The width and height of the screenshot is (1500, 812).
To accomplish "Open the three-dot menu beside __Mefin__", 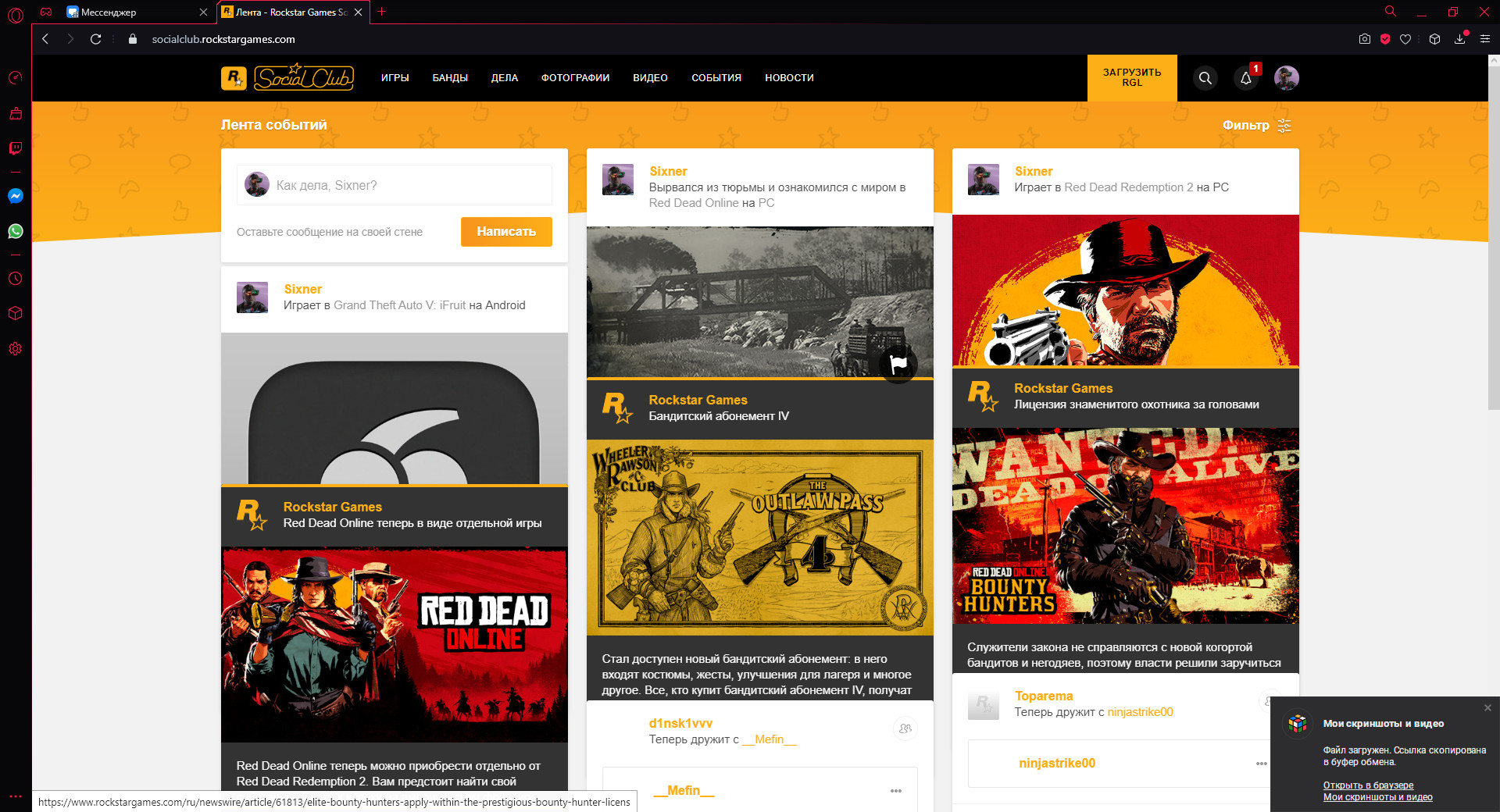I will click(896, 791).
